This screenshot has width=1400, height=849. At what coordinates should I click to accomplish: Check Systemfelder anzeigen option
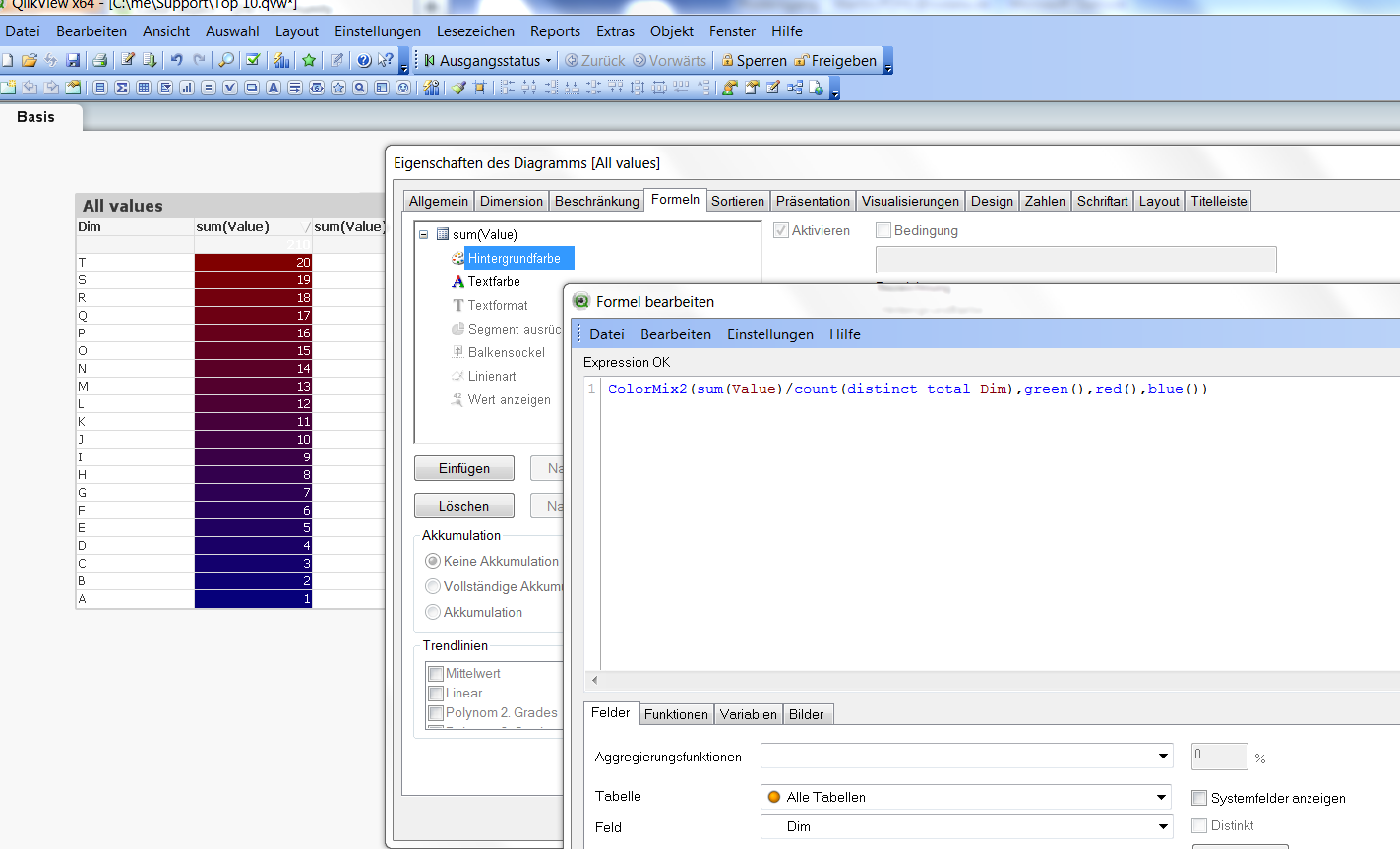[x=1199, y=798]
